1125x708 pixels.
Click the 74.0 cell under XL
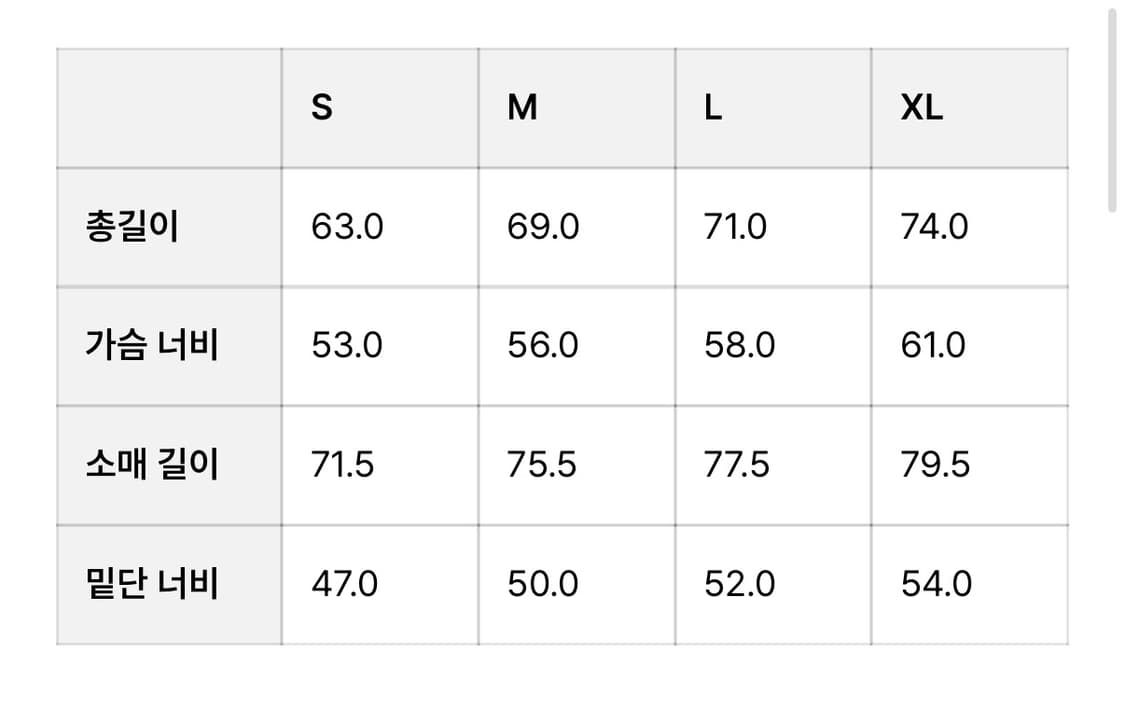coord(935,227)
